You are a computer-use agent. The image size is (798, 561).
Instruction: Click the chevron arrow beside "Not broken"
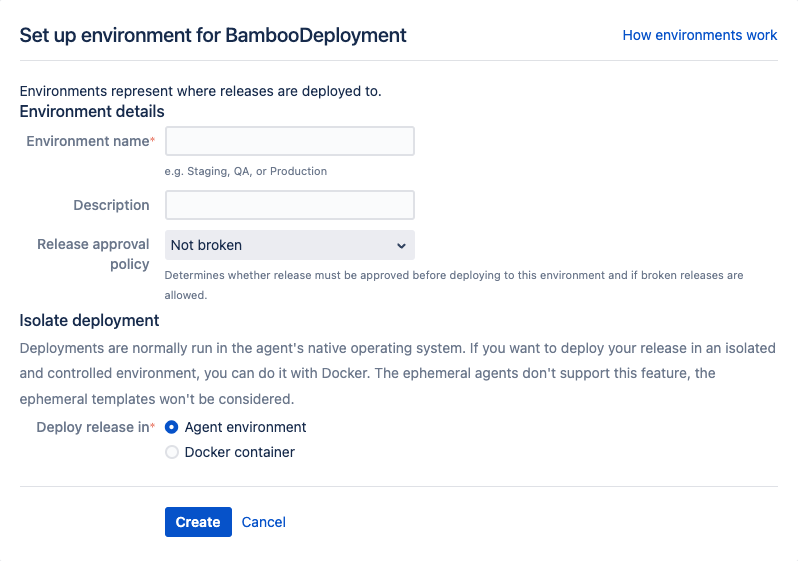click(x=401, y=245)
